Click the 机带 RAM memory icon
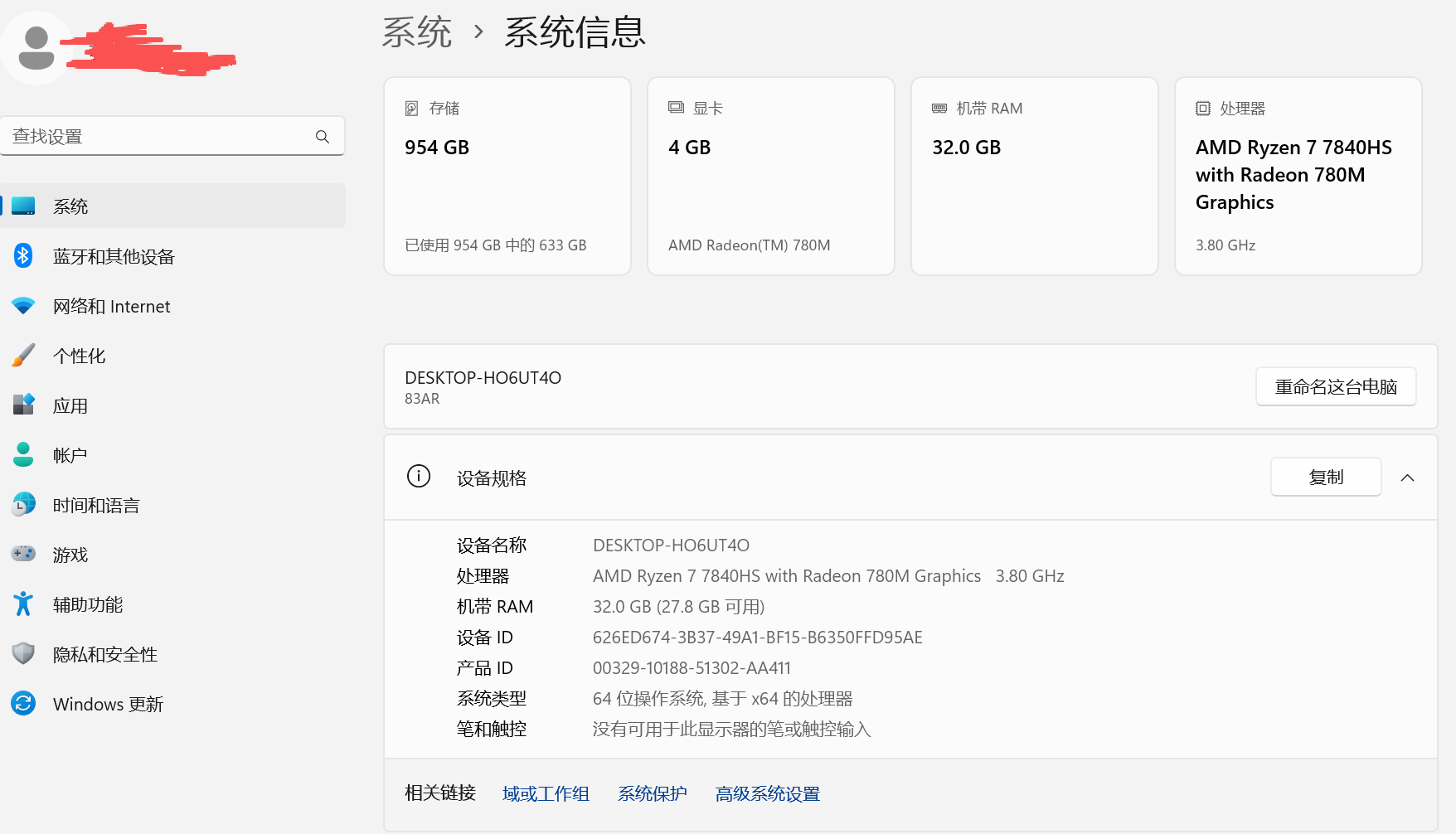Viewport: 1456px width, 834px height. click(939, 108)
